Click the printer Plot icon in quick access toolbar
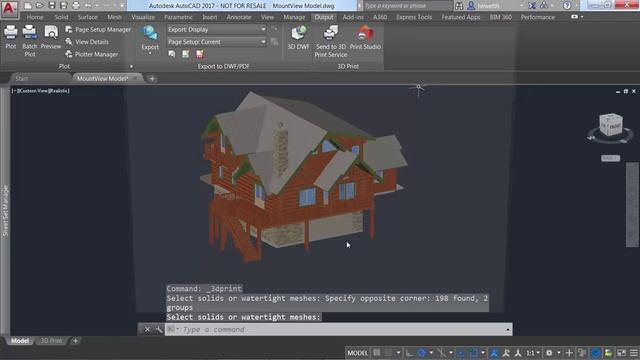The width and height of the screenshot is (640, 360). tap(76, 6)
